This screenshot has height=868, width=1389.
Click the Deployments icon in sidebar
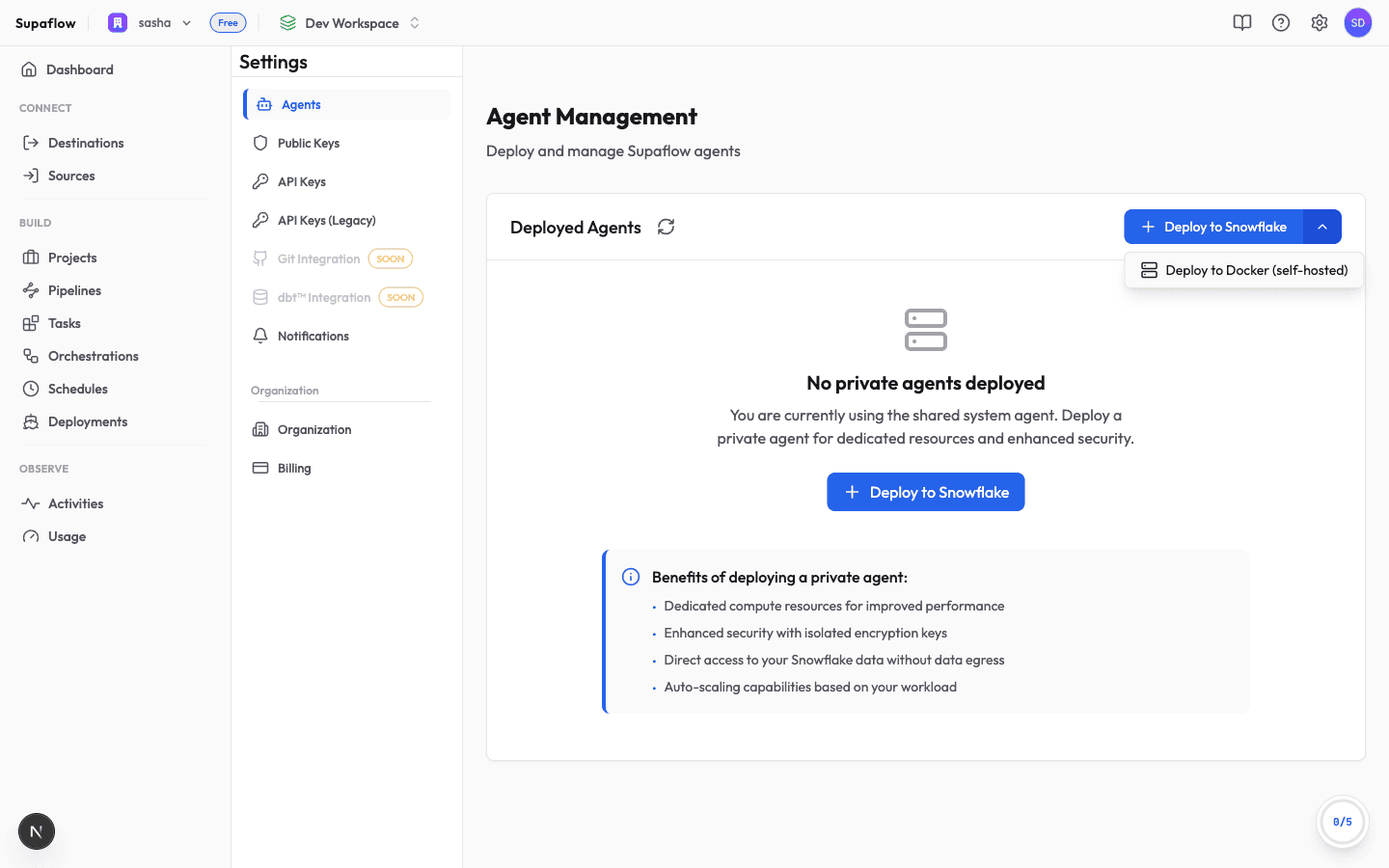pos(31,421)
